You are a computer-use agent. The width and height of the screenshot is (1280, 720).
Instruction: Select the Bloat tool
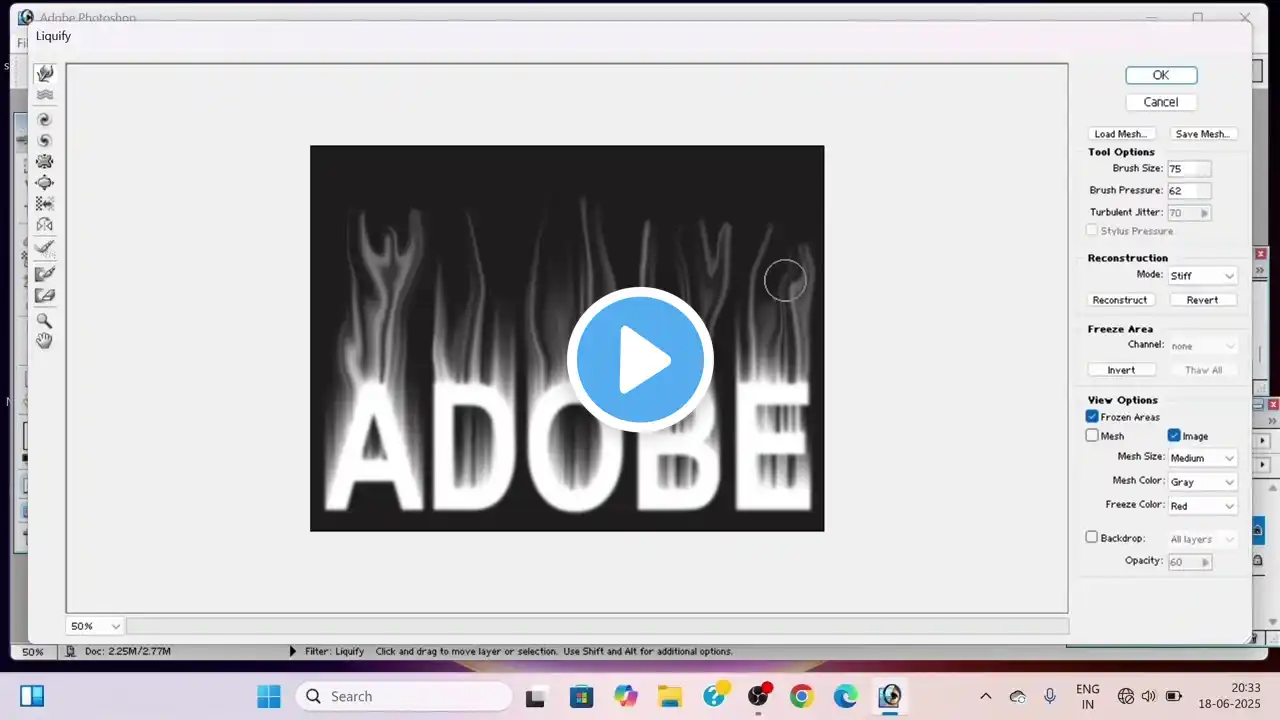coord(44,182)
